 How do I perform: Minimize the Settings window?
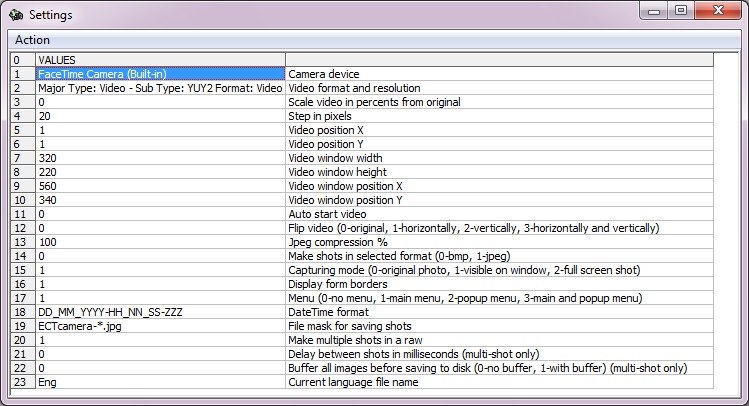(654, 11)
